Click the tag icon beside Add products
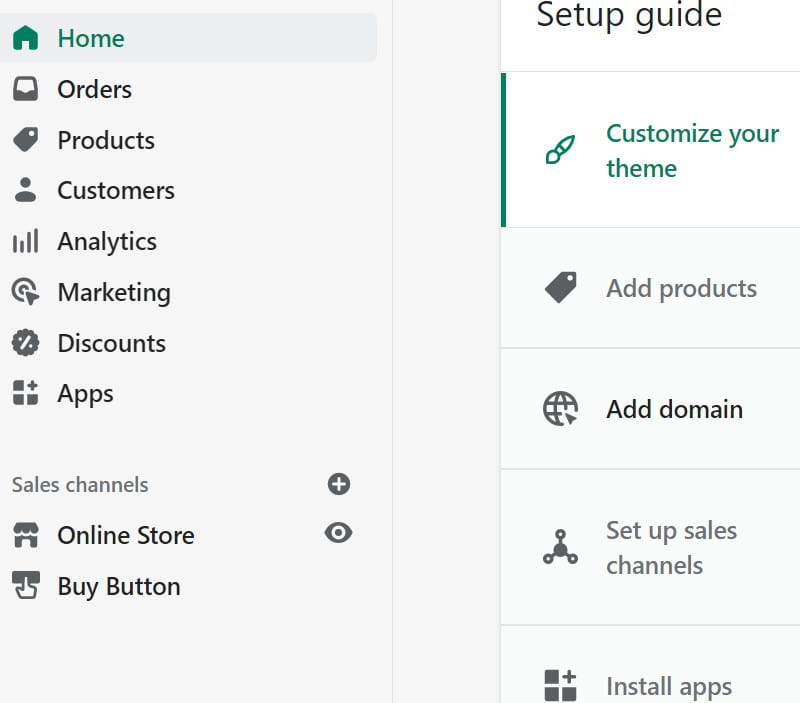The height and width of the screenshot is (703, 800). click(x=560, y=288)
